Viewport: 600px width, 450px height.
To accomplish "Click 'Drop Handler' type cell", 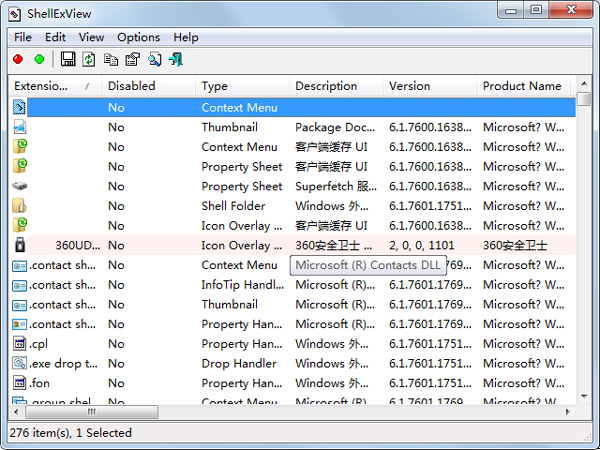I will tap(239, 364).
